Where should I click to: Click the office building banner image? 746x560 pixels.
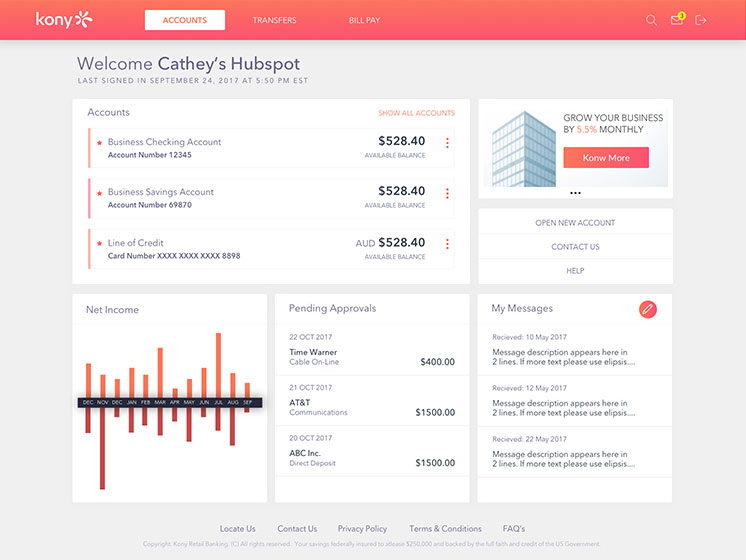pyautogui.click(x=523, y=148)
